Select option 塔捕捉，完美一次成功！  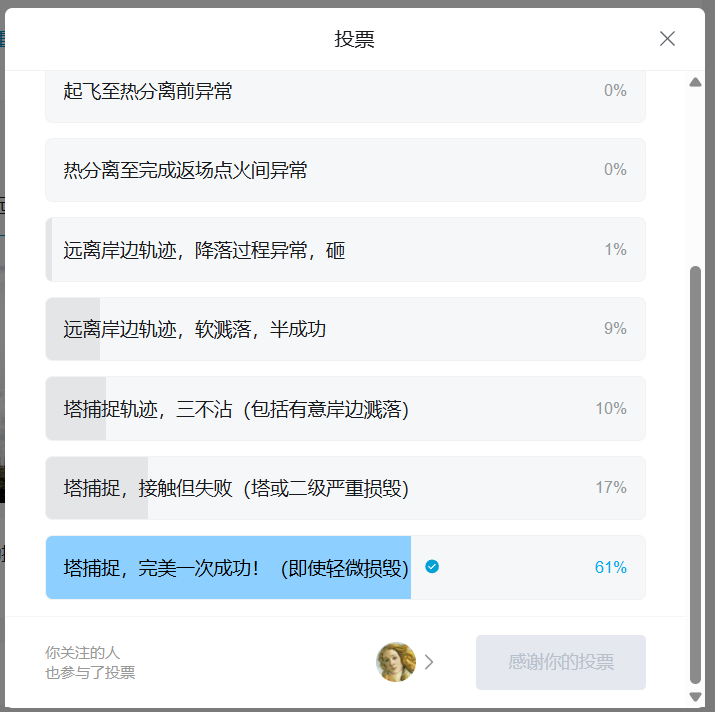click(345, 567)
